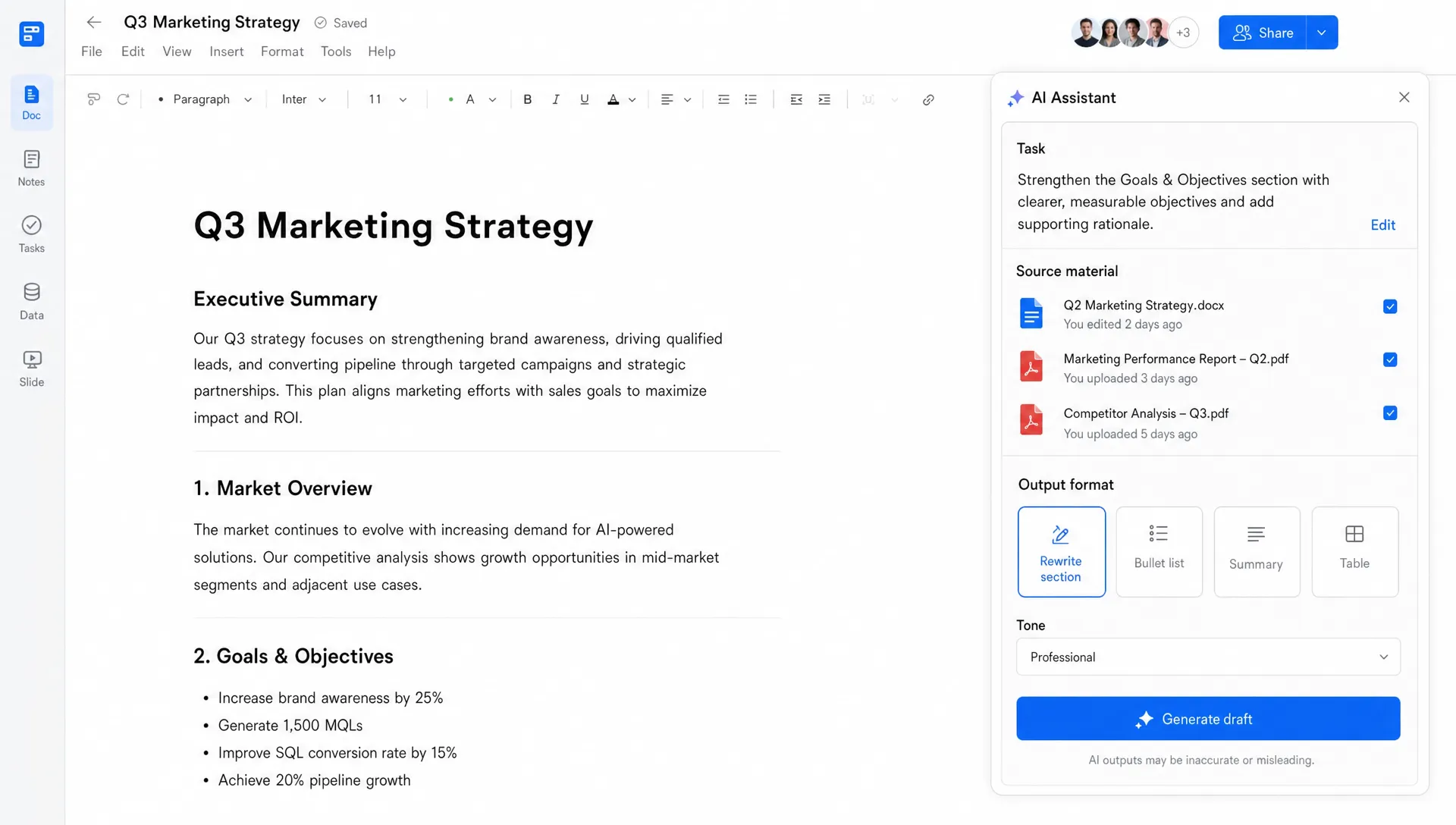1456x825 pixels.
Task: Open the Notes sidebar section
Action: (31, 168)
